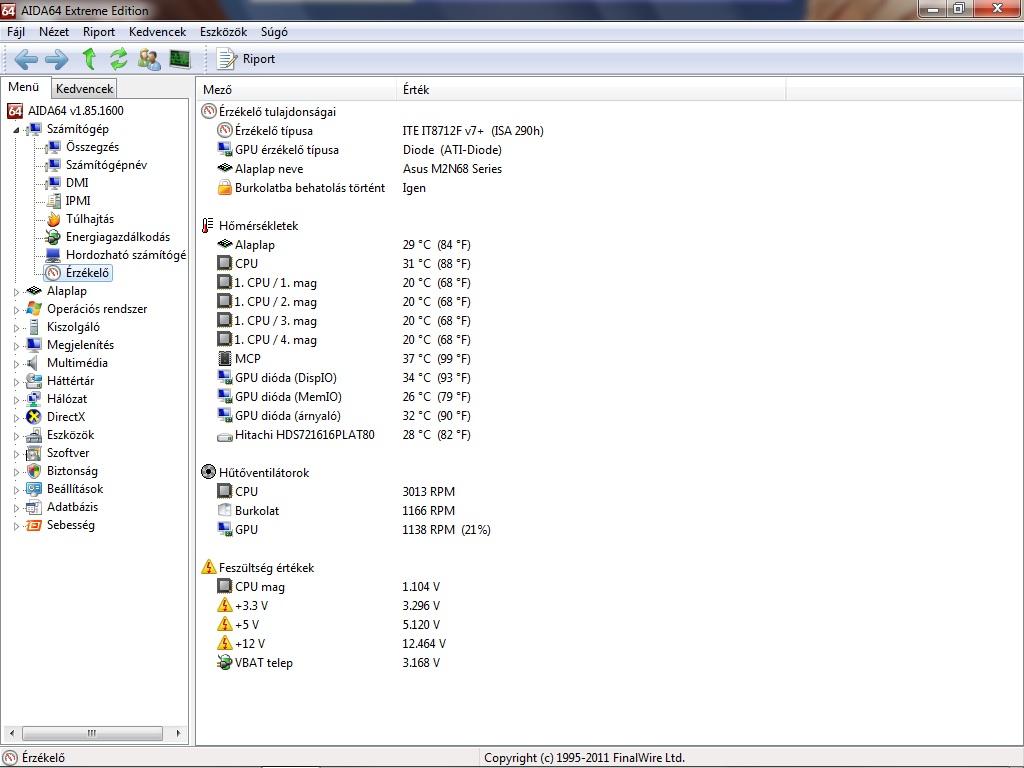Open the Riport menu
The height and width of the screenshot is (768, 1024).
click(x=99, y=32)
